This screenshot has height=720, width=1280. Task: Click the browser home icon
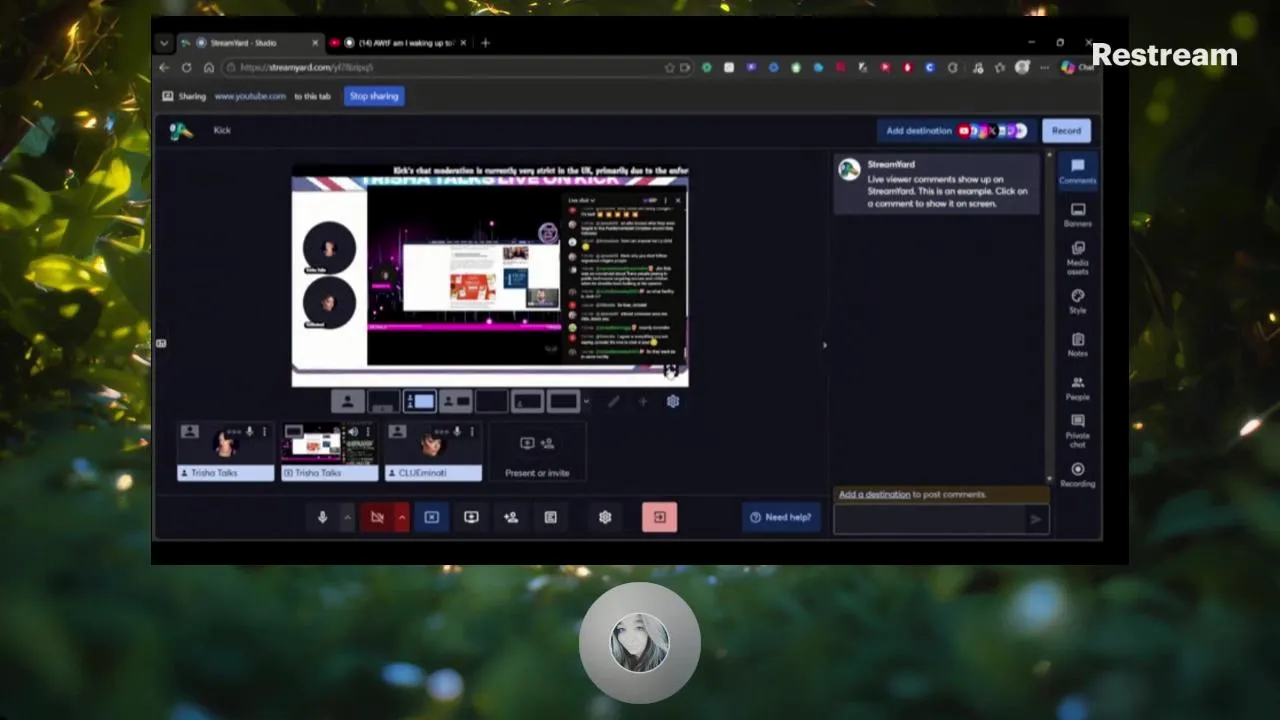pos(208,67)
